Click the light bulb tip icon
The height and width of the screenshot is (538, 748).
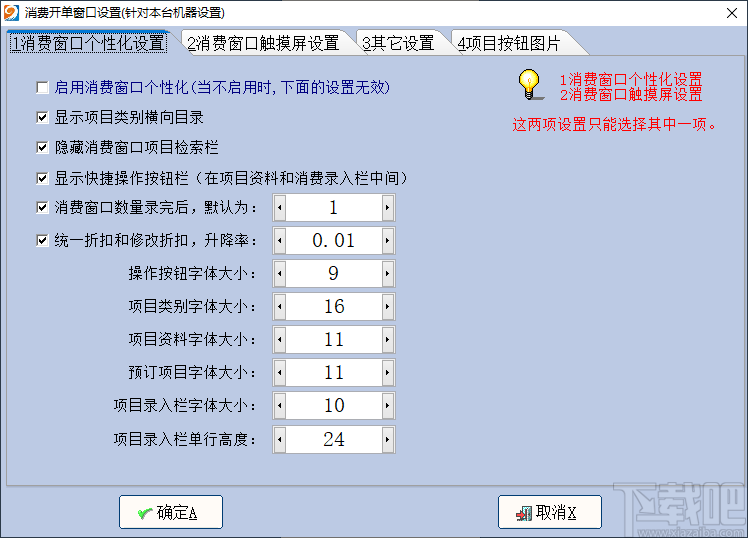point(530,85)
